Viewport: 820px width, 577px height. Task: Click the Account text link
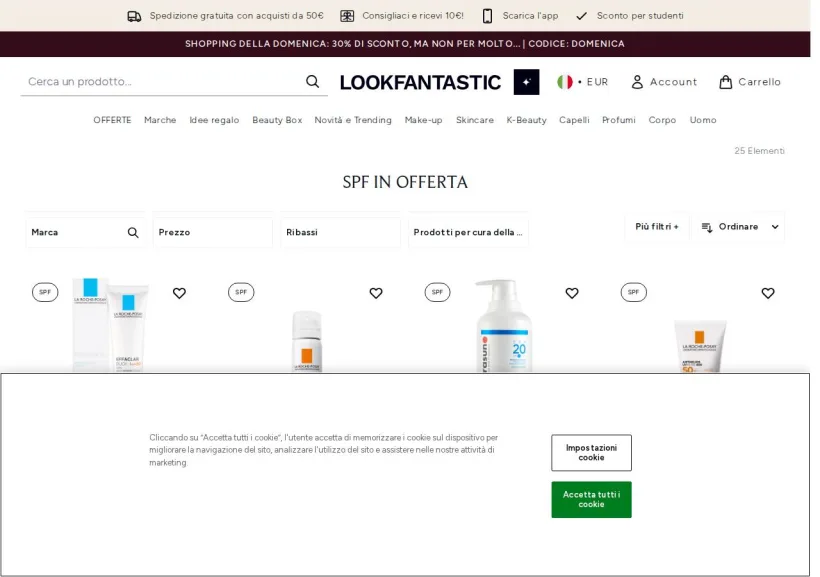click(674, 82)
